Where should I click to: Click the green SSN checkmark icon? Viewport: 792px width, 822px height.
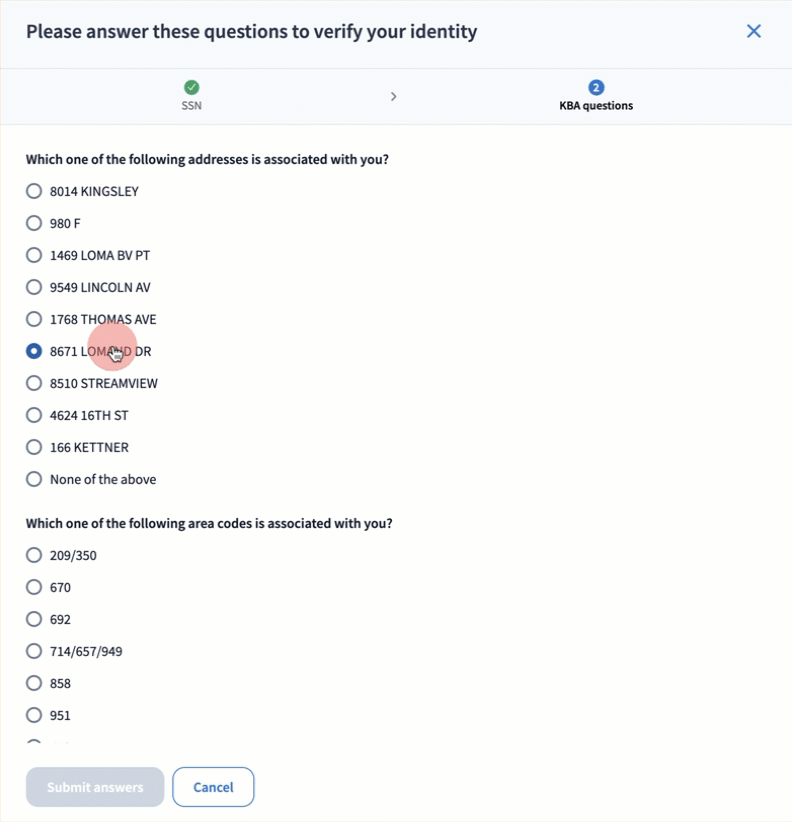192,88
